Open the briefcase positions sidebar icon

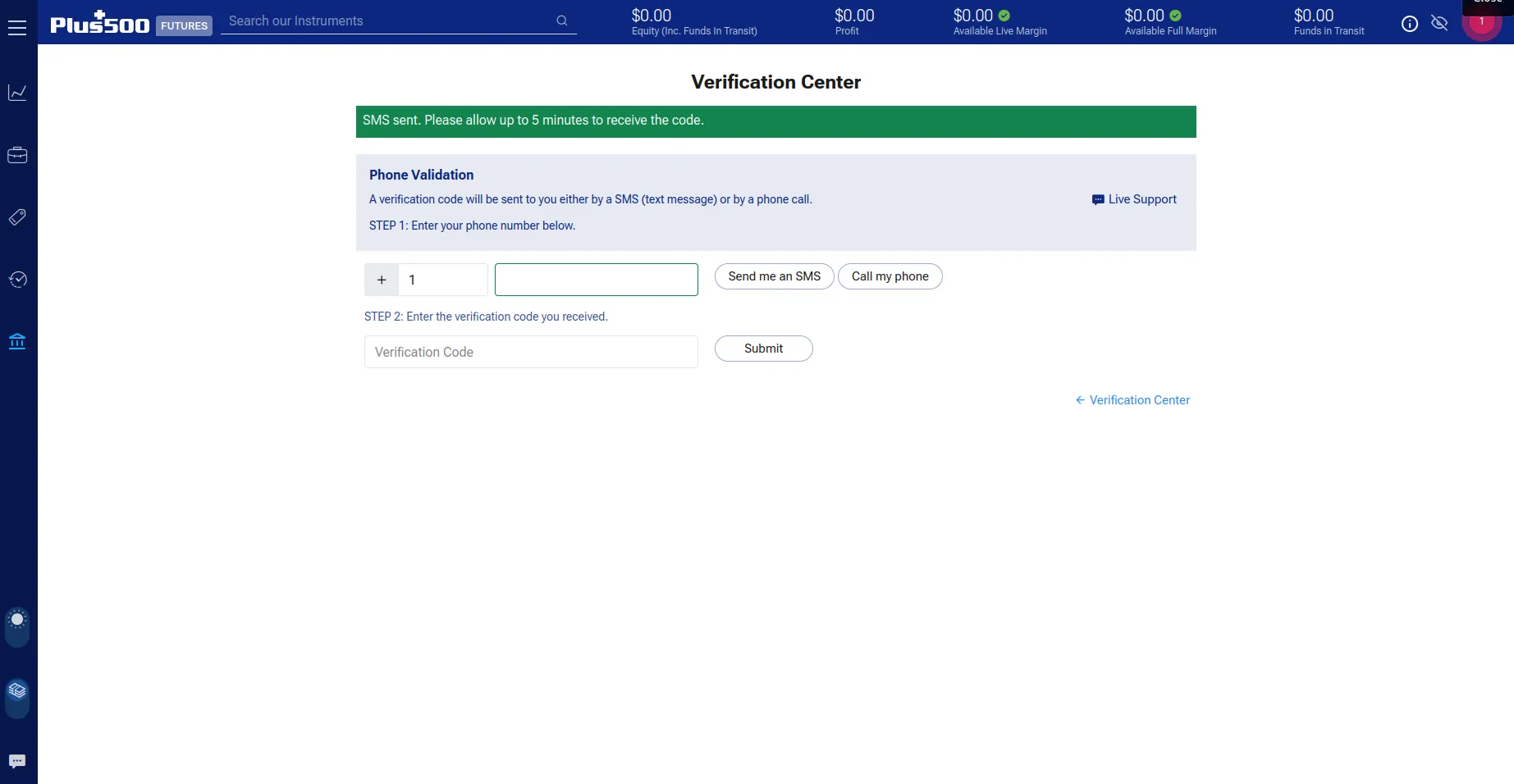pos(17,155)
